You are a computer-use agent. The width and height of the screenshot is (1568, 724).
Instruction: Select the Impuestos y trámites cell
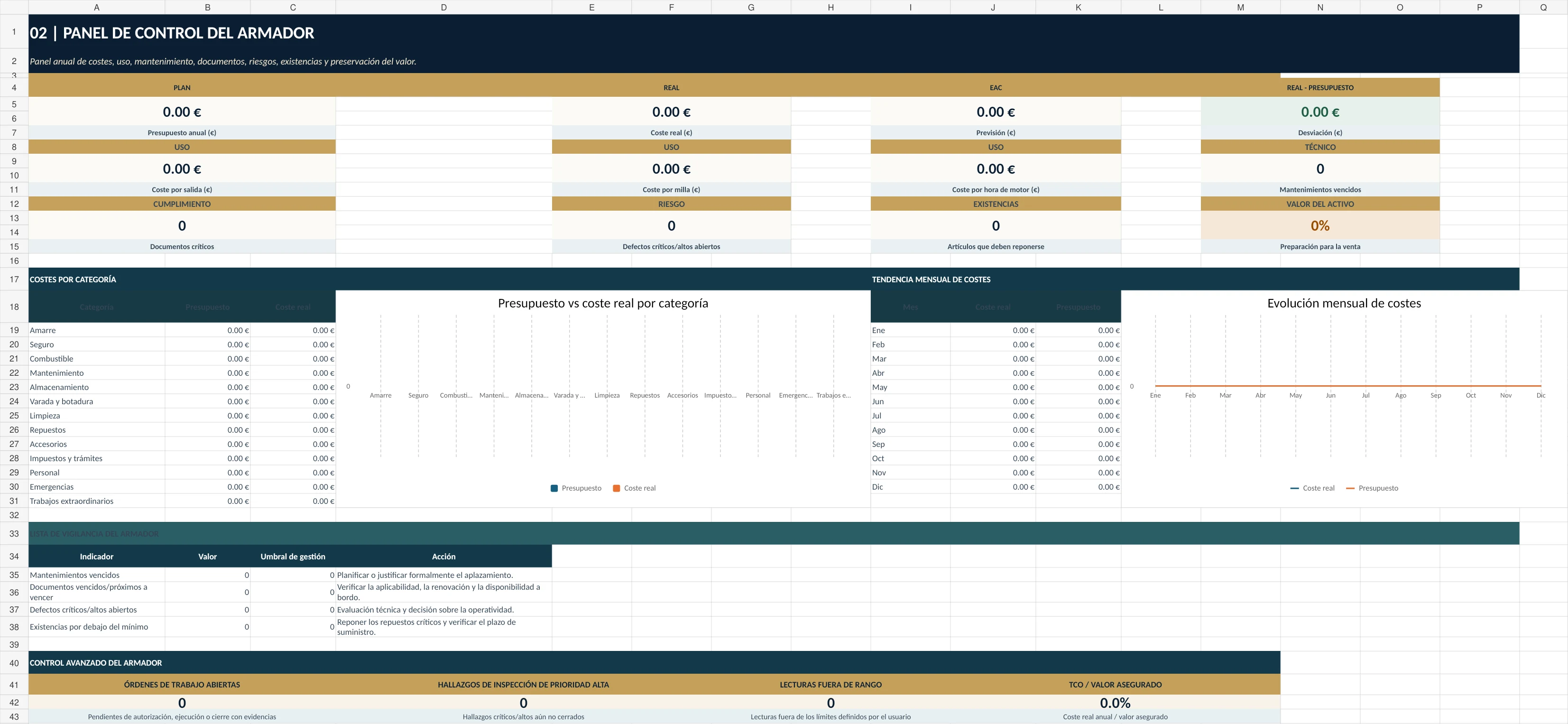click(96, 458)
